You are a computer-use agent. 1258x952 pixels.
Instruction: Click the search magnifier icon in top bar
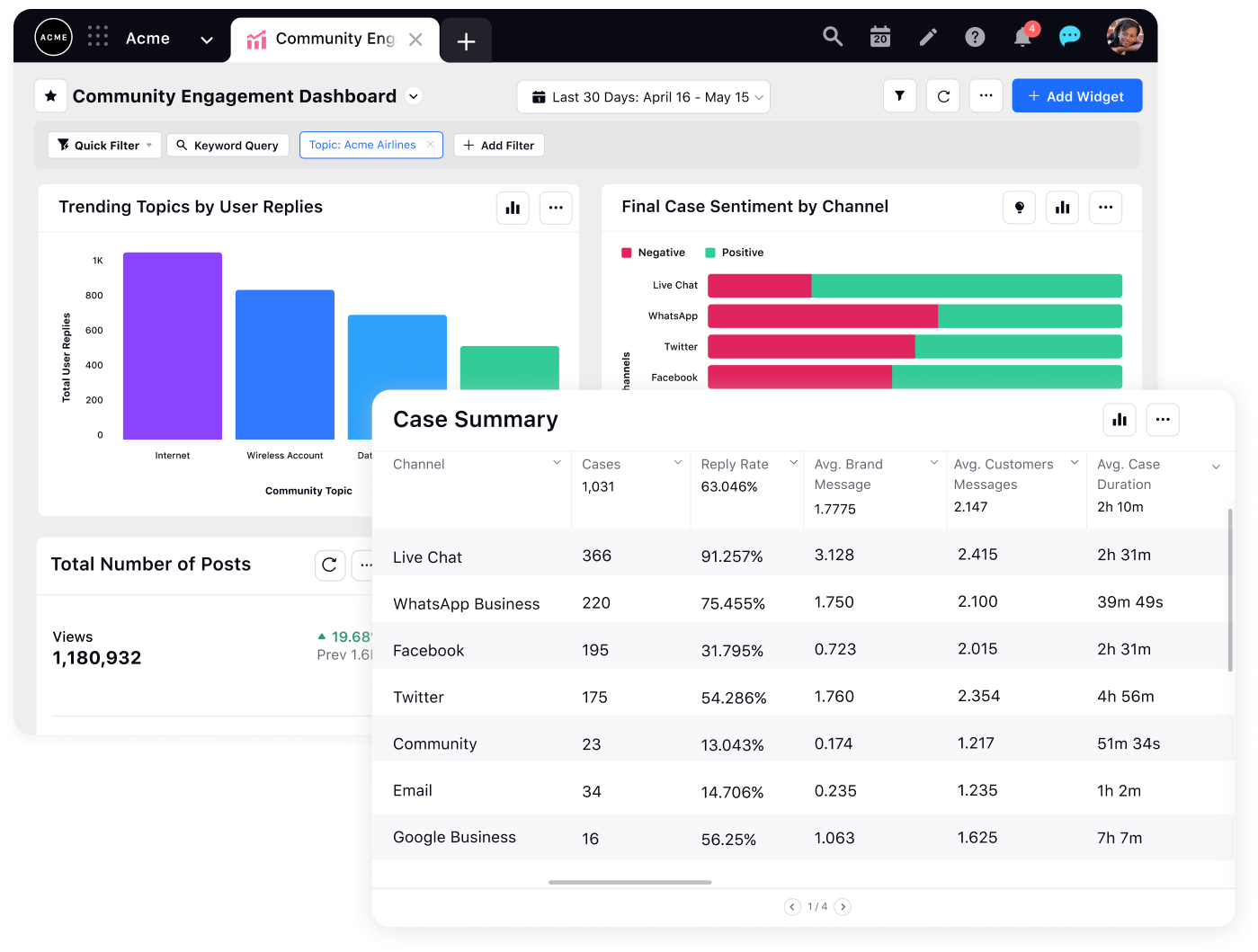click(833, 37)
